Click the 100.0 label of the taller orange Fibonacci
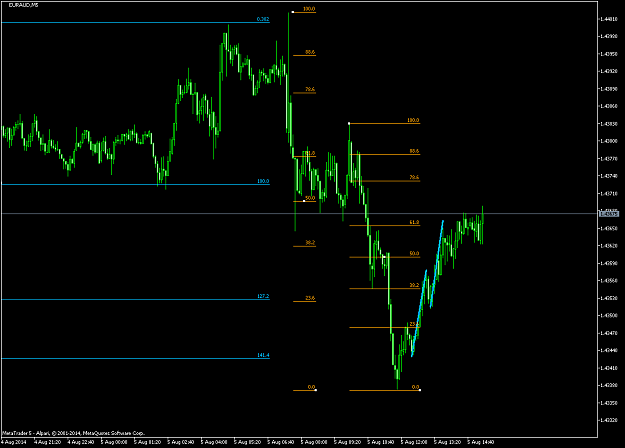 point(309,9)
